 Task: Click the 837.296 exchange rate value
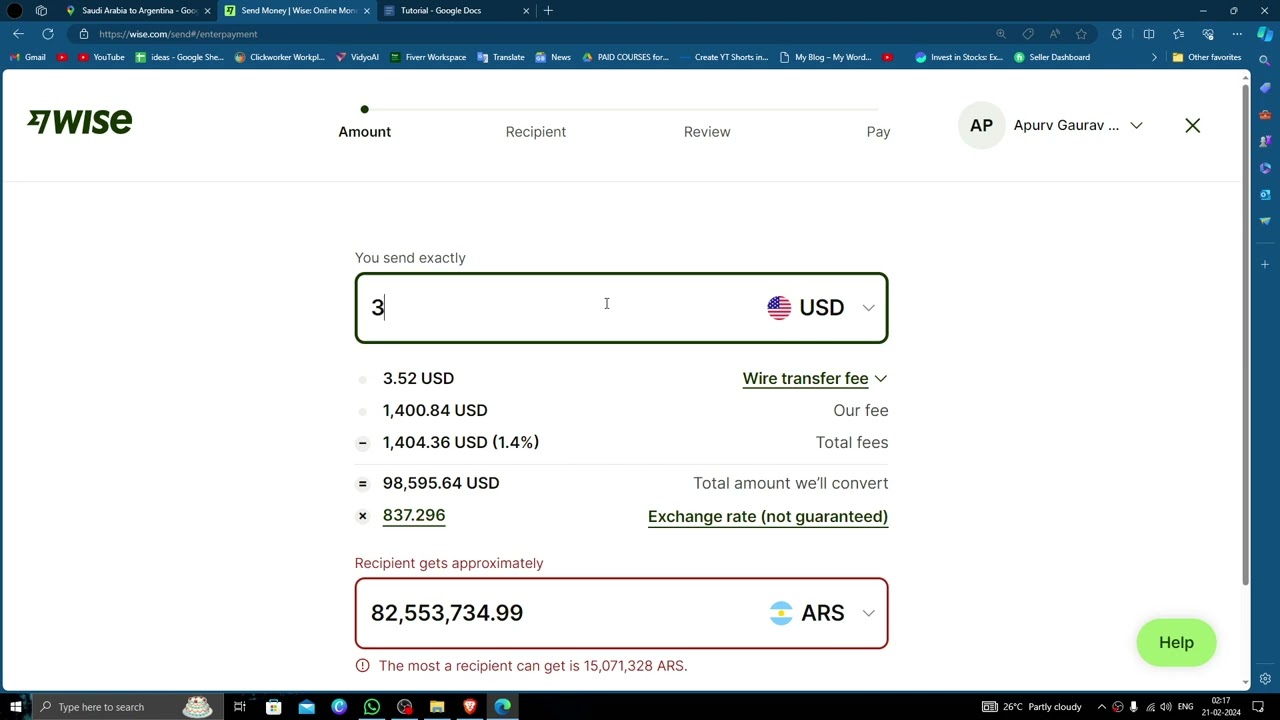point(414,515)
